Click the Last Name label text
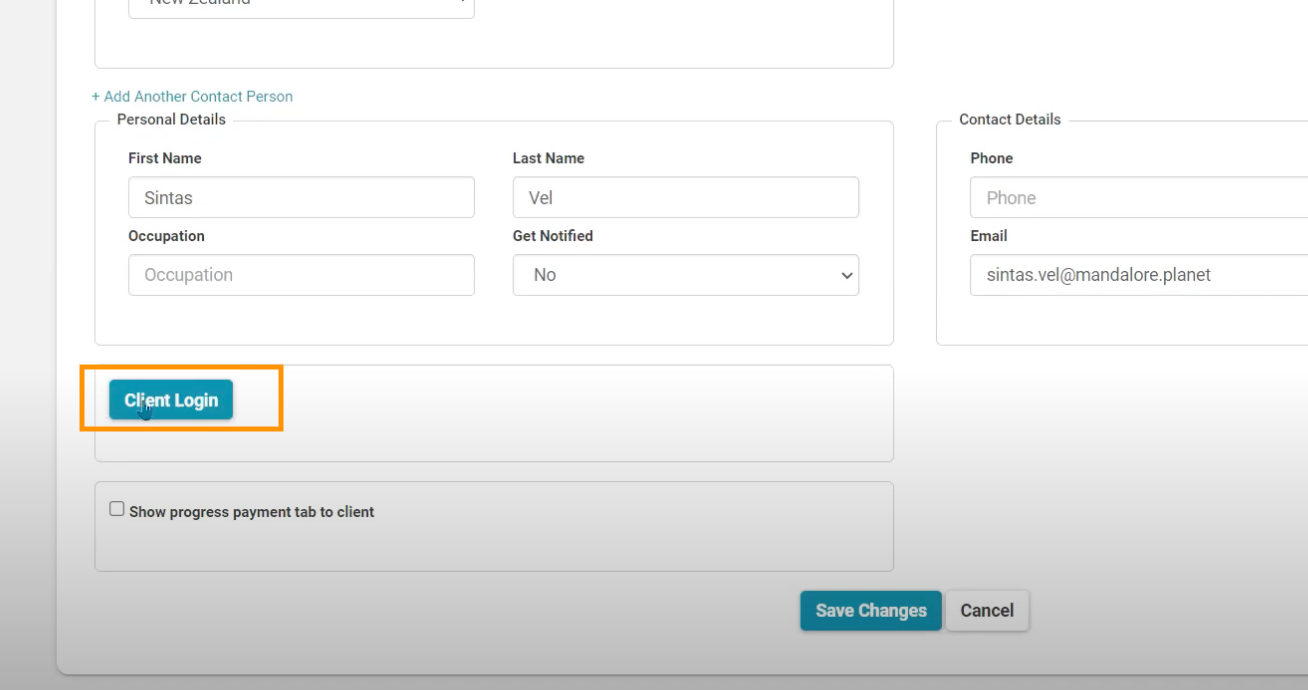Image resolution: width=1308 pixels, height=690 pixels. click(548, 158)
